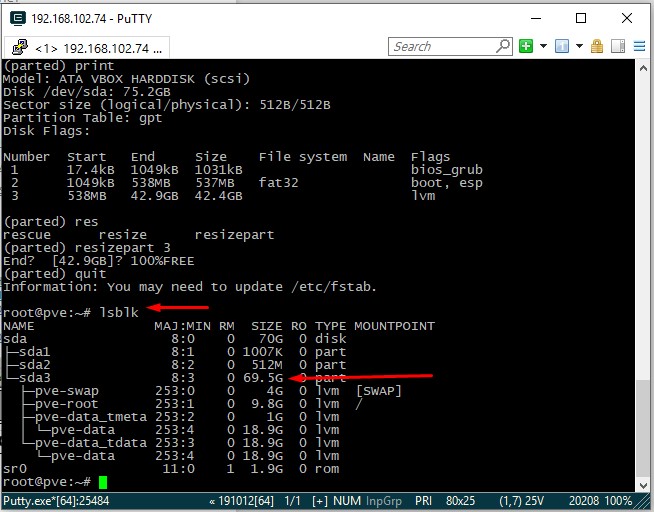This screenshot has width=654, height=512.
Task: Expand the console list dropdown arrow
Action: [x=579, y=46]
